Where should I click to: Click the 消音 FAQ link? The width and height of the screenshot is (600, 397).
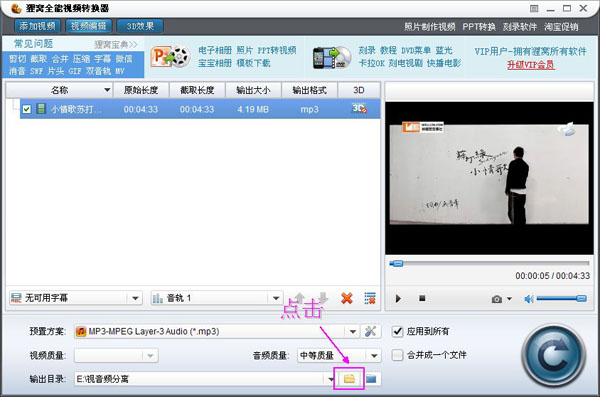coord(17,71)
